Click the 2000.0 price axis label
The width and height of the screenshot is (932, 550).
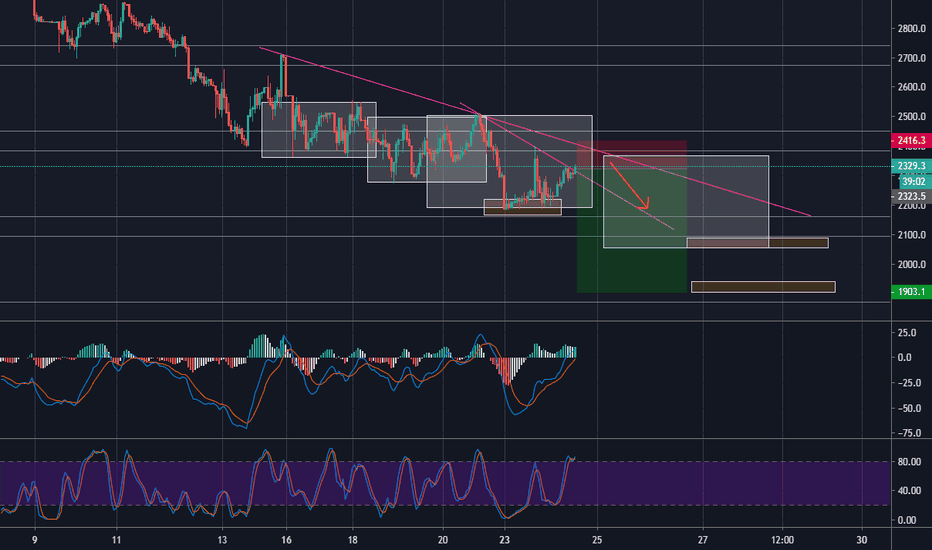click(x=912, y=265)
